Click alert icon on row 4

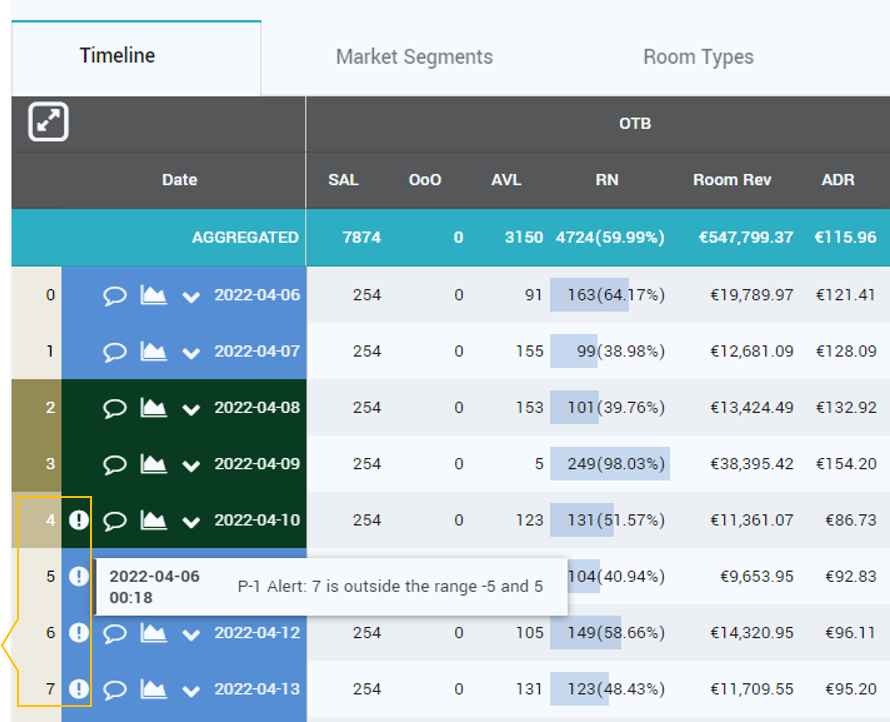[x=79, y=520]
